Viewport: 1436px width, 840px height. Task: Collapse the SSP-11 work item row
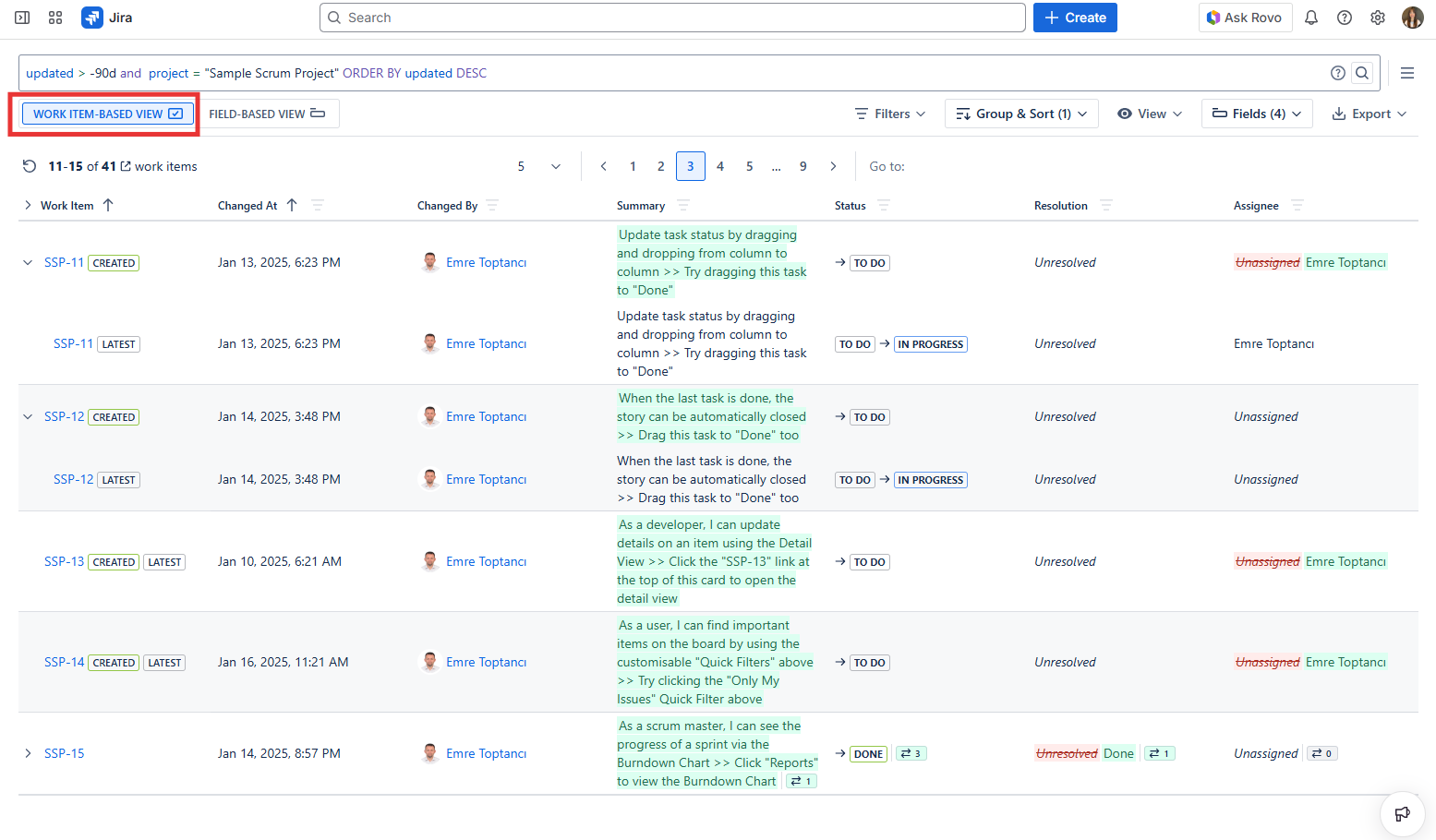pyautogui.click(x=28, y=263)
